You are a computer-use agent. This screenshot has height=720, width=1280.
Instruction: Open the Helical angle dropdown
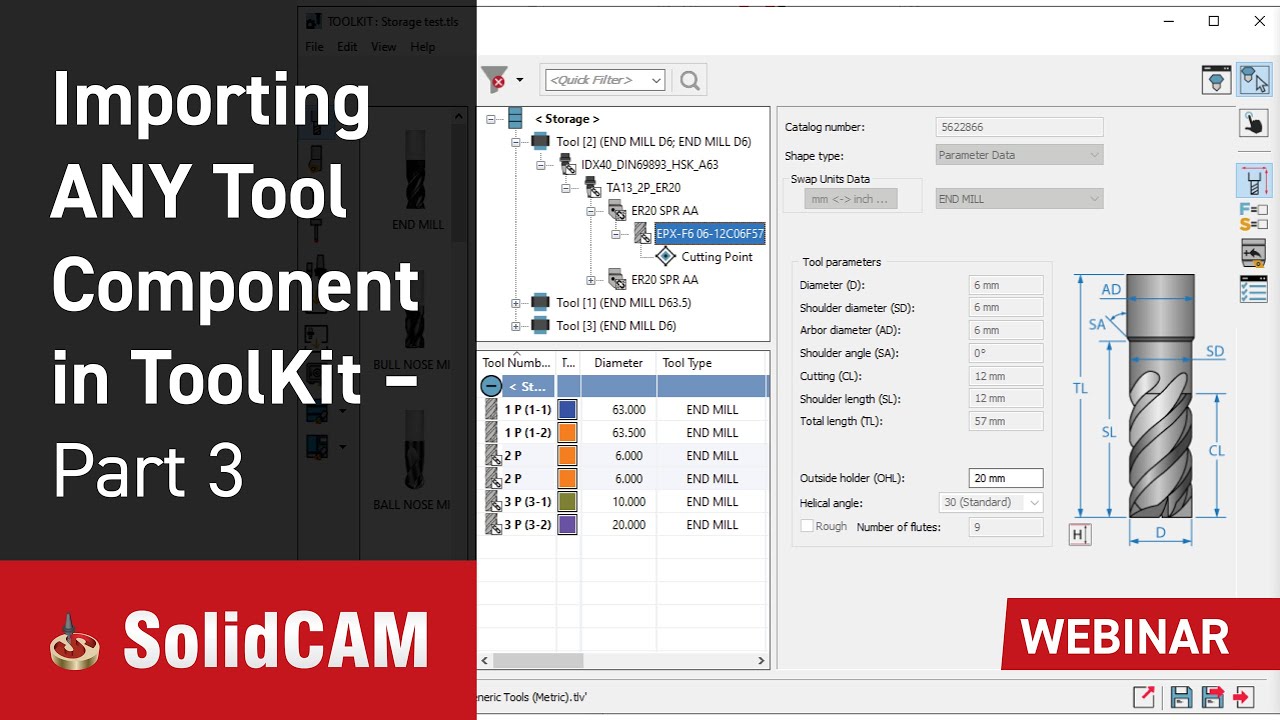(x=1034, y=503)
